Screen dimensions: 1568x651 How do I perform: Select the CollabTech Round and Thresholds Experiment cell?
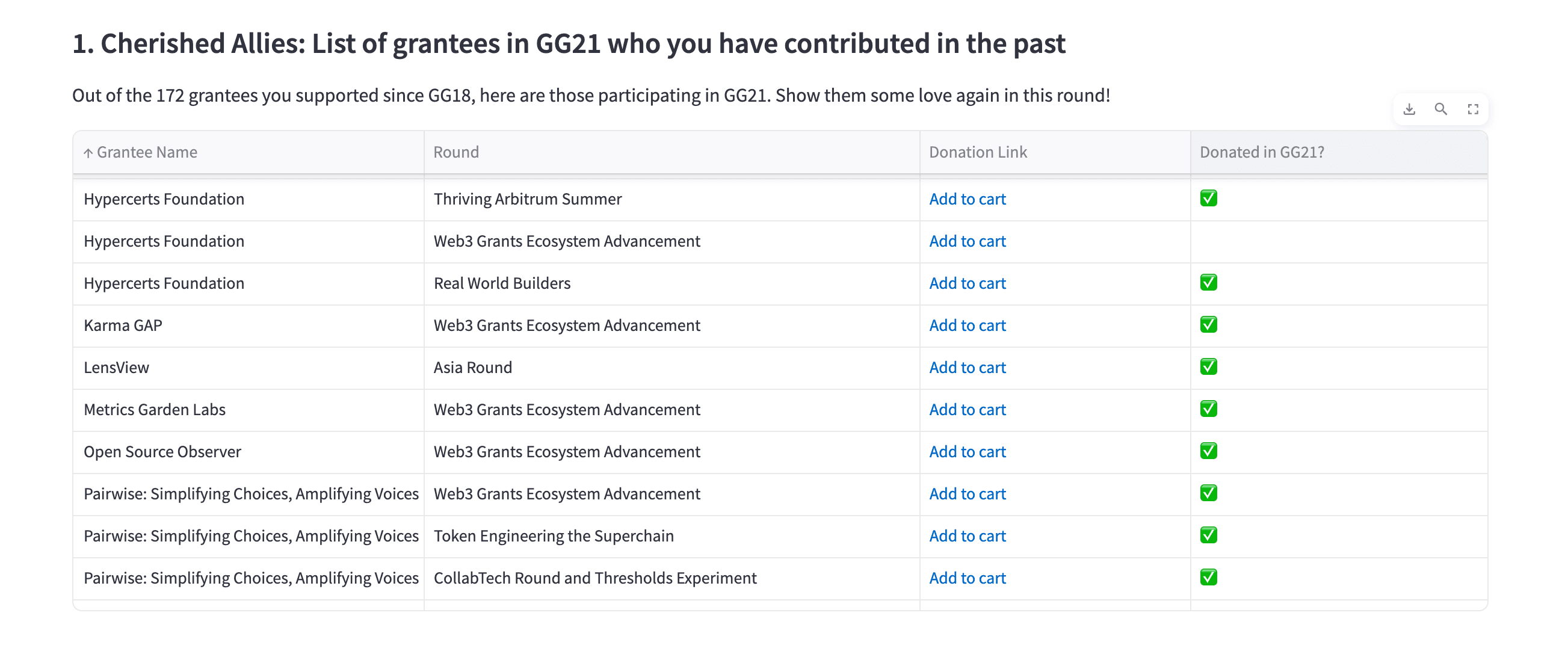click(x=594, y=578)
